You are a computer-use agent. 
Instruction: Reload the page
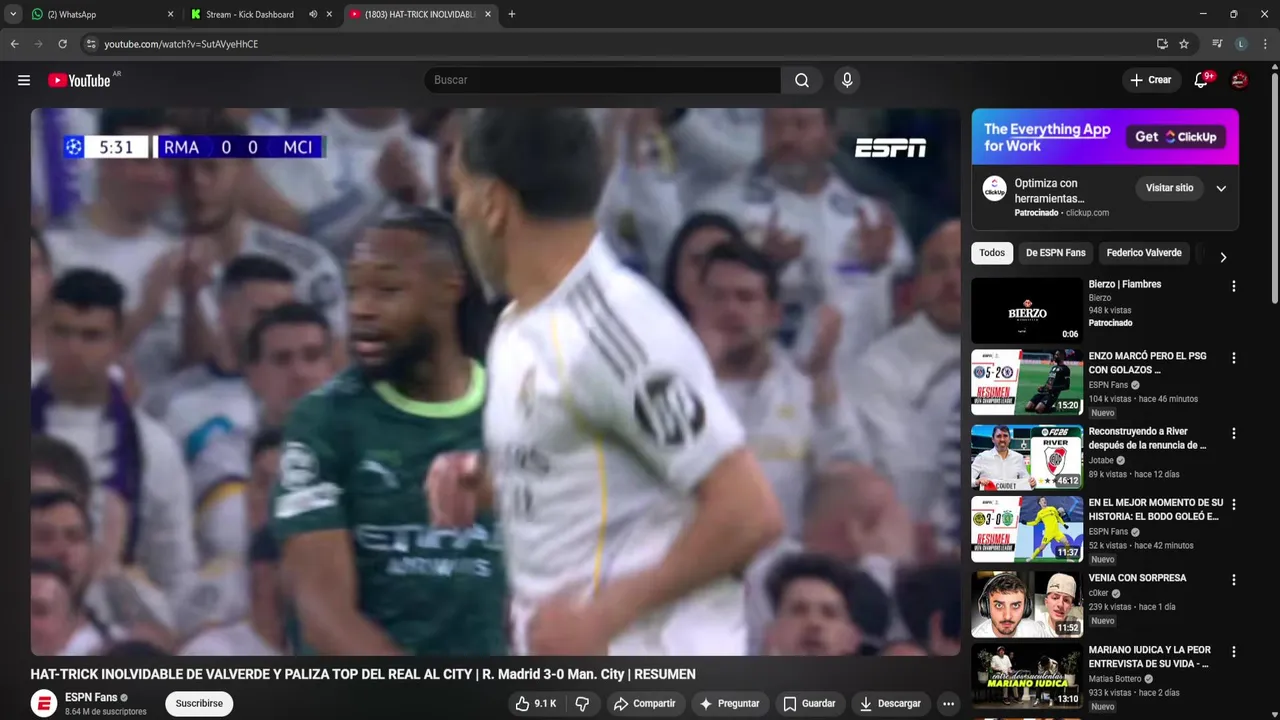[x=62, y=44]
